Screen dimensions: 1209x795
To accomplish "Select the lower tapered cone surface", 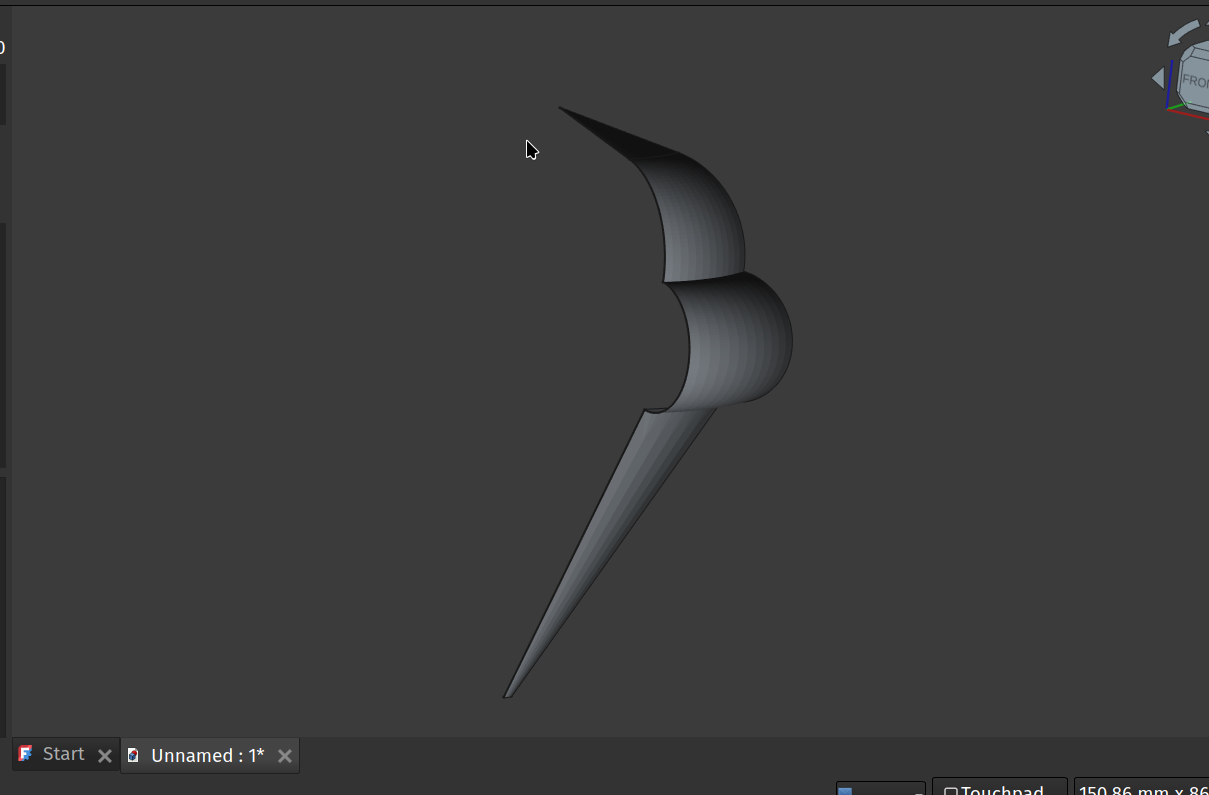I will [x=620, y=520].
